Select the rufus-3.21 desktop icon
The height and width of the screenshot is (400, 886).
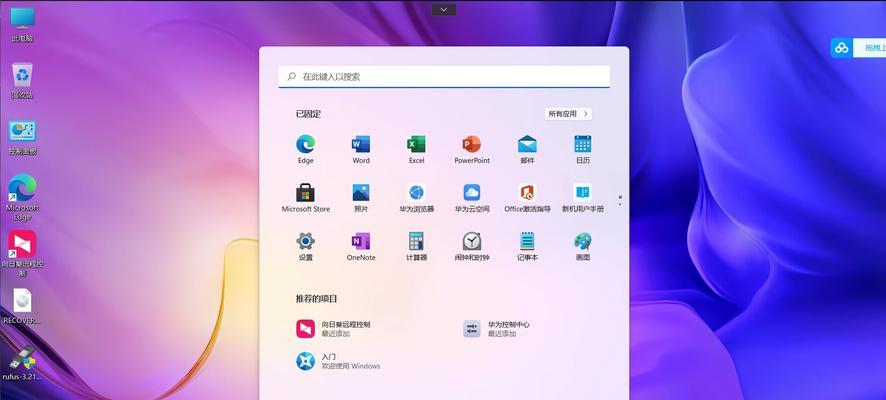point(22,362)
